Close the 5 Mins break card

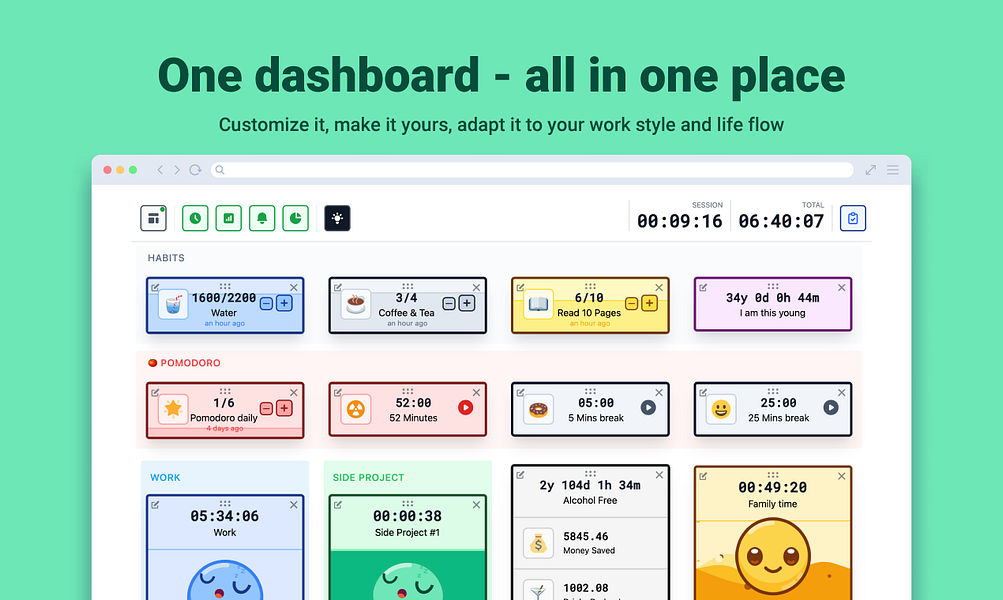659,393
